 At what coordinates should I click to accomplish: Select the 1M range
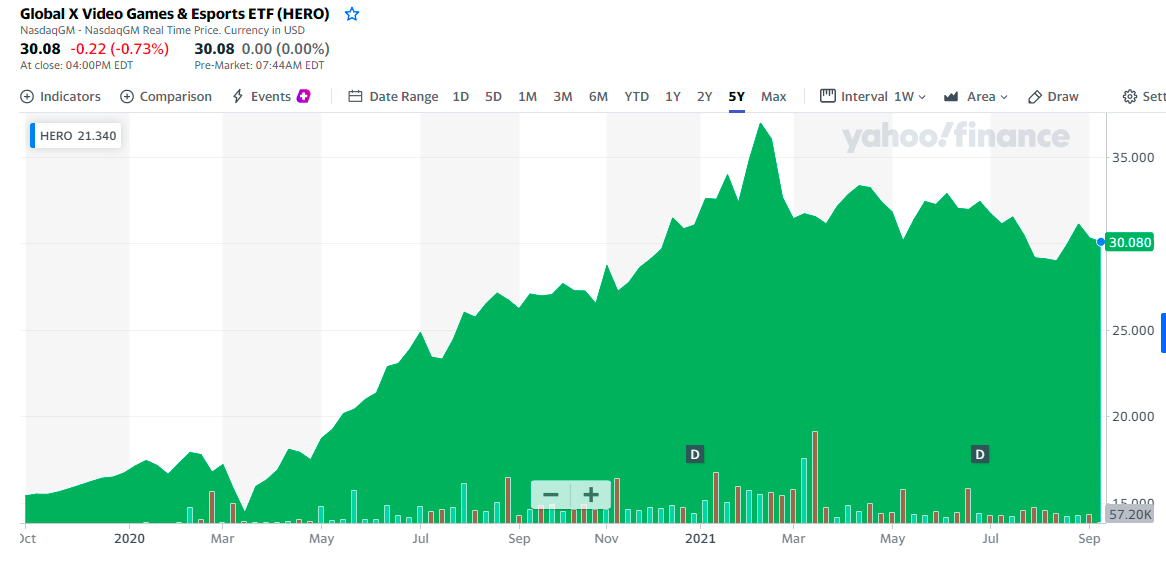(527, 97)
